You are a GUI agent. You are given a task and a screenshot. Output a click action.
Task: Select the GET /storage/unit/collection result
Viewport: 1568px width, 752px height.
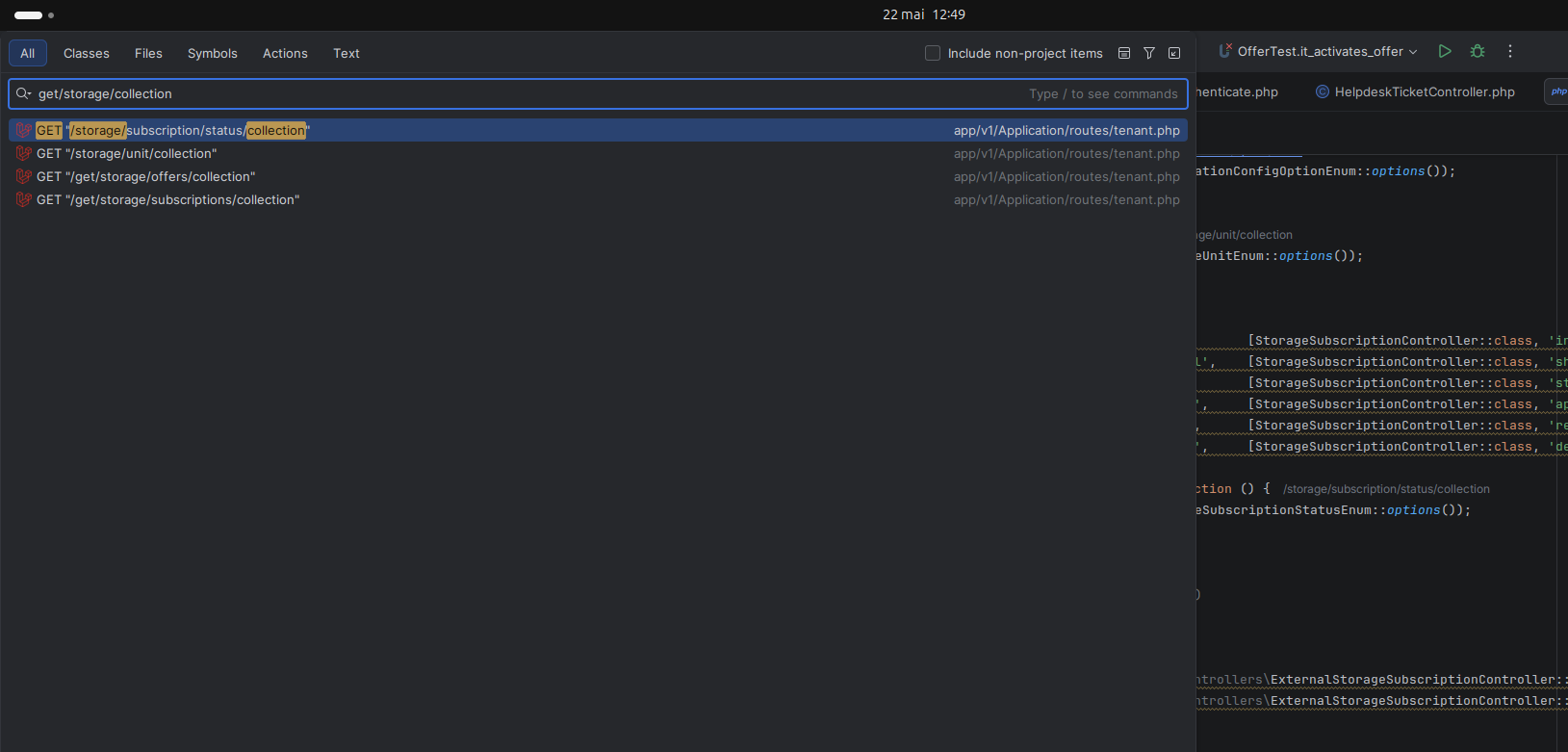pos(598,153)
